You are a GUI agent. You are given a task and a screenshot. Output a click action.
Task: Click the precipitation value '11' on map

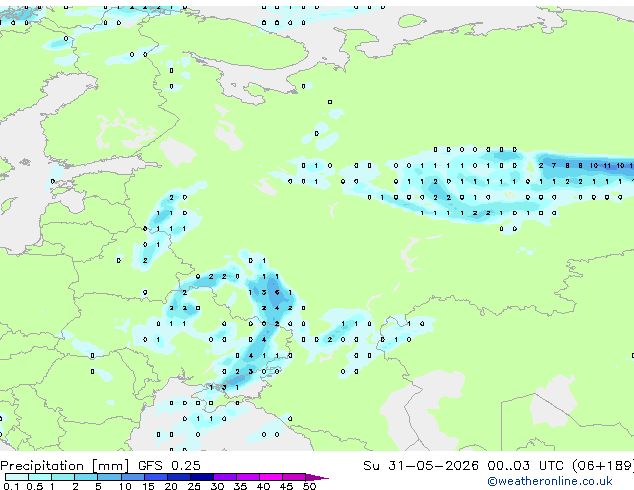607,165
